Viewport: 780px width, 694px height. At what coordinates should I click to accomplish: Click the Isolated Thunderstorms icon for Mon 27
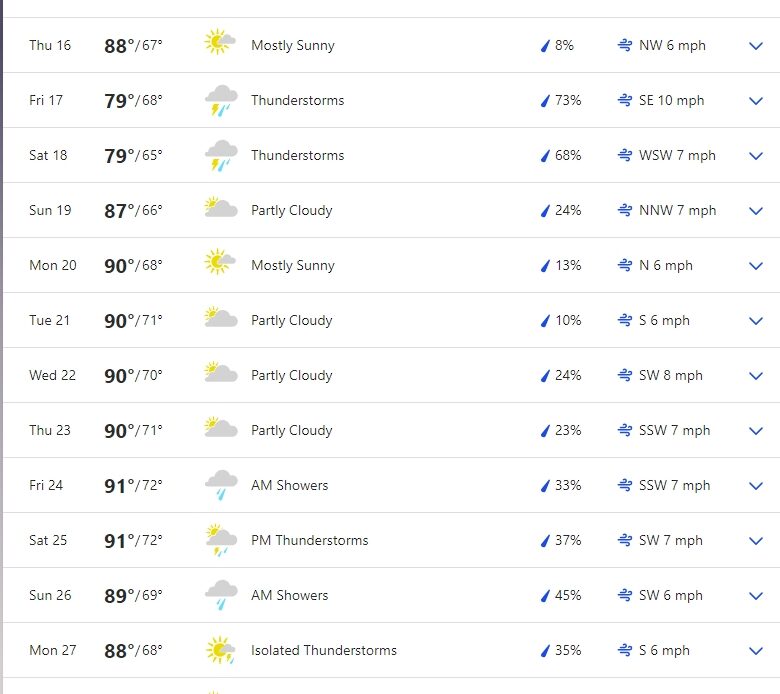220,650
